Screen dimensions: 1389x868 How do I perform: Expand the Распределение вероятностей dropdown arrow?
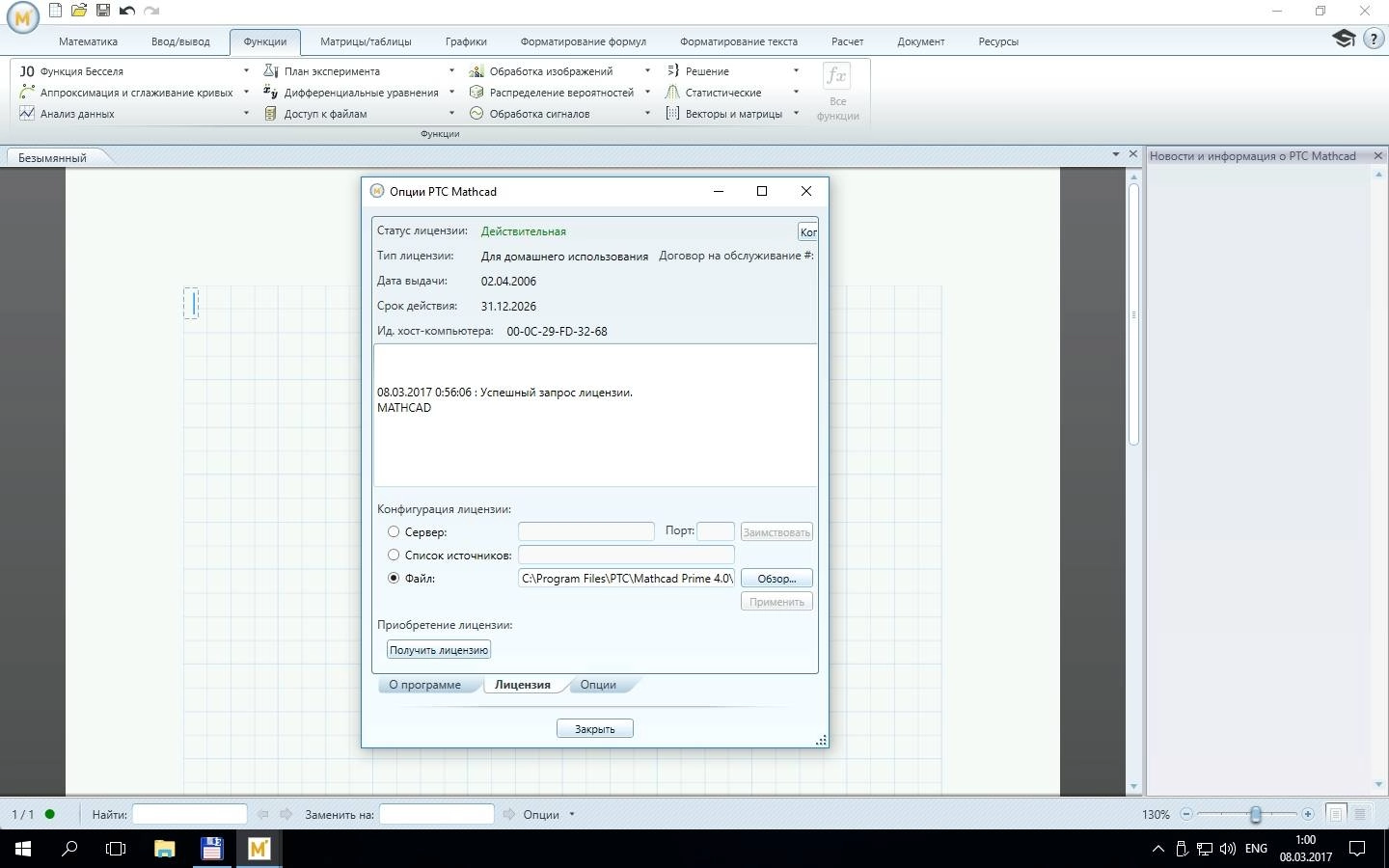pyautogui.click(x=647, y=92)
